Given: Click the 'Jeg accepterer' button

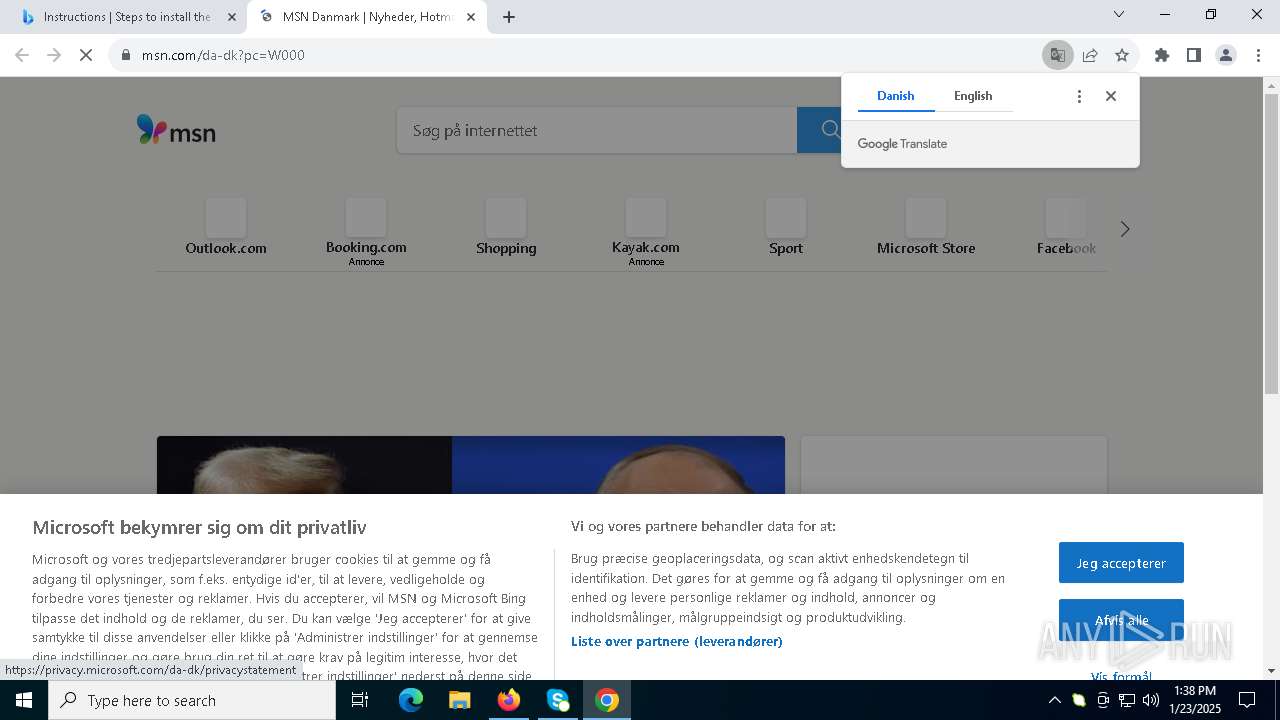Looking at the screenshot, I should (x=1121, y=563).
